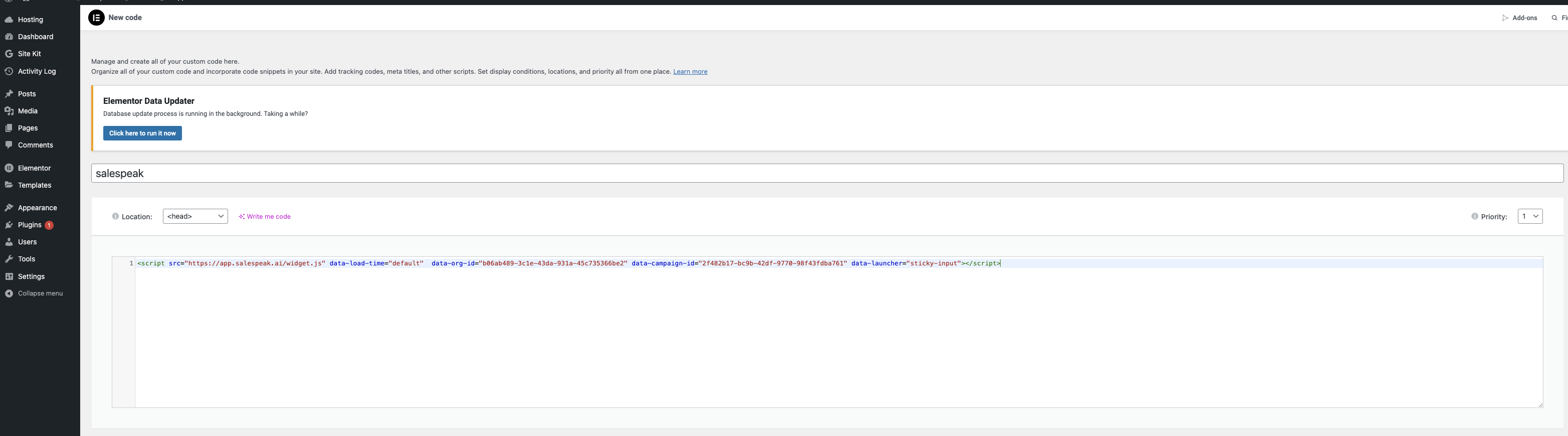Open Users menu item
The height and width of the screenshot is (436, 1568).
coord(40,242)
